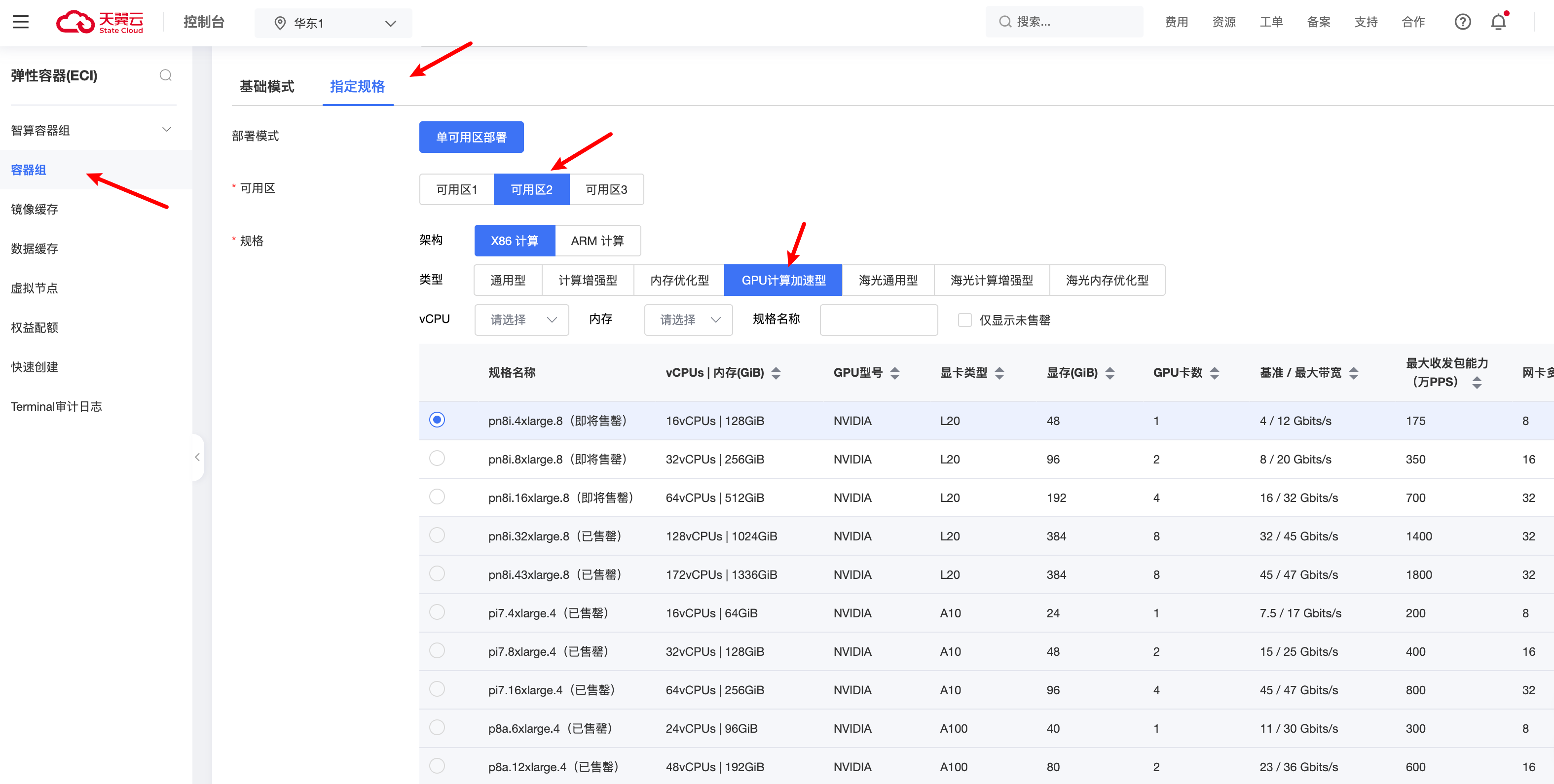Open the vCPU 请选择 dropdown
Viewport: 1554px width, 784px height.
click(521, 320)
